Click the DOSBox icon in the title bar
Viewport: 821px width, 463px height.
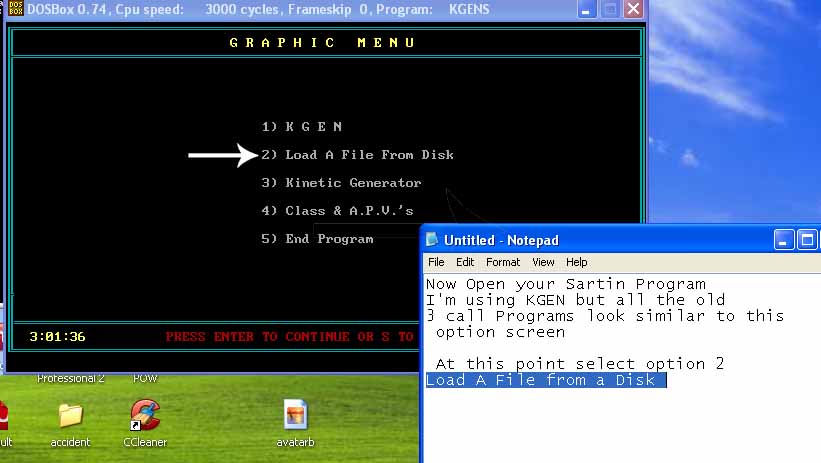pyautogui.click(x=16, y=8)
